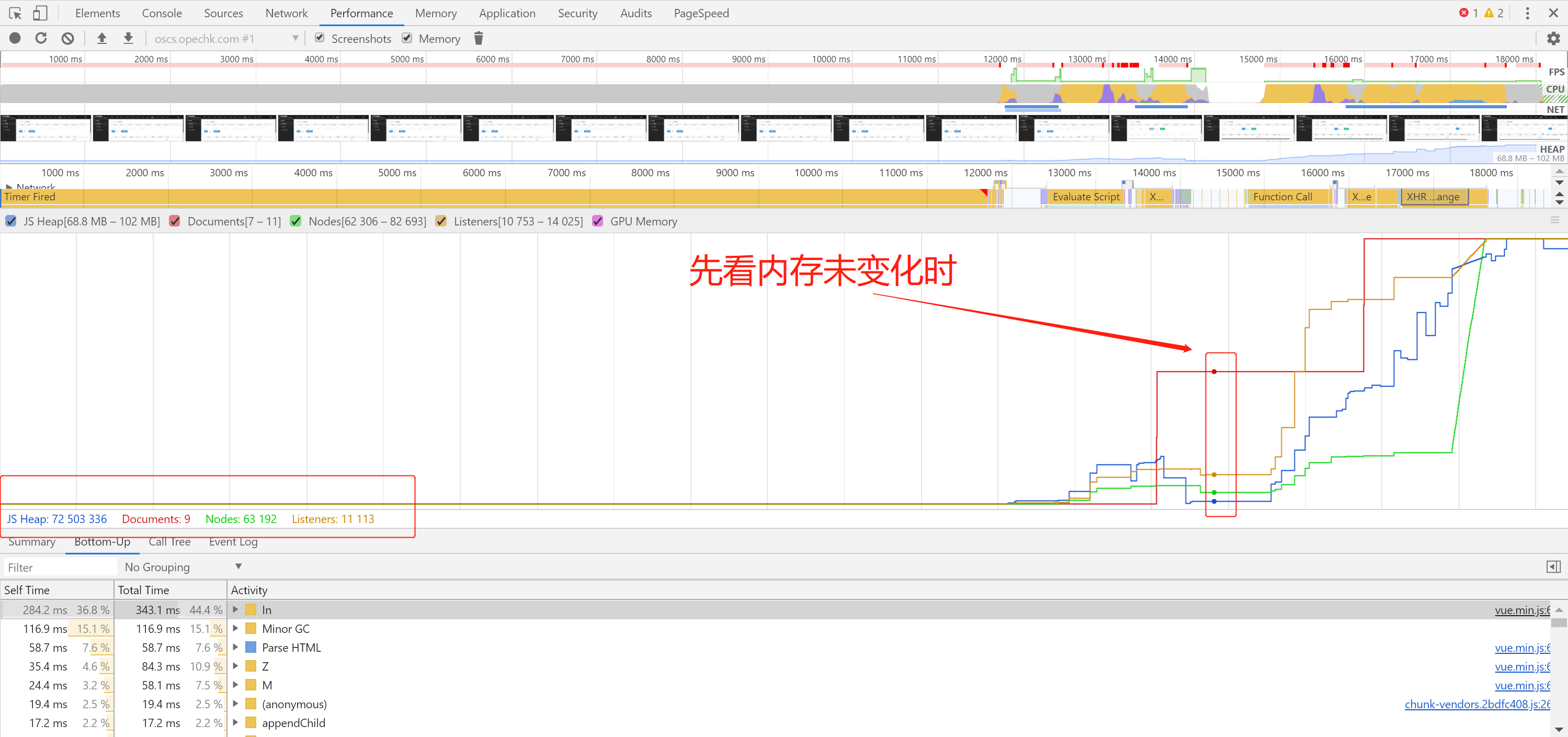Expand the In activity row

[x=235, y=609]
